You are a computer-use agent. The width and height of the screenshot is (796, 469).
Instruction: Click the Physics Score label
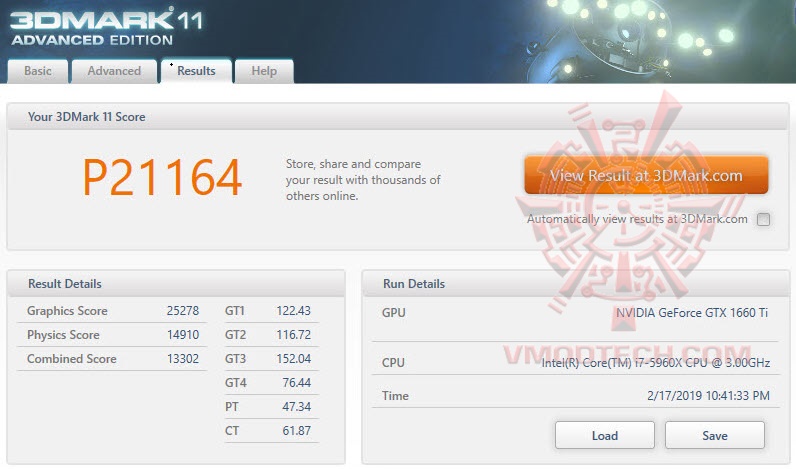point(63,334)
